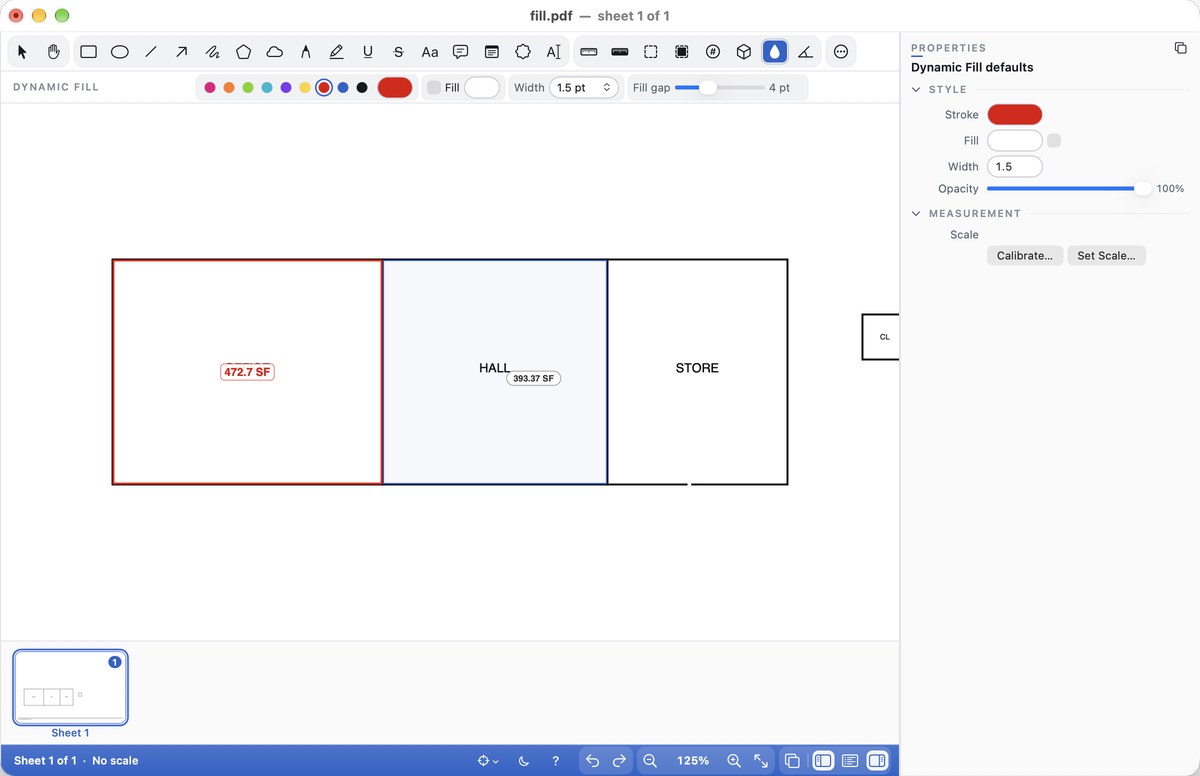Select the Aa text tool

coord(430,51)
